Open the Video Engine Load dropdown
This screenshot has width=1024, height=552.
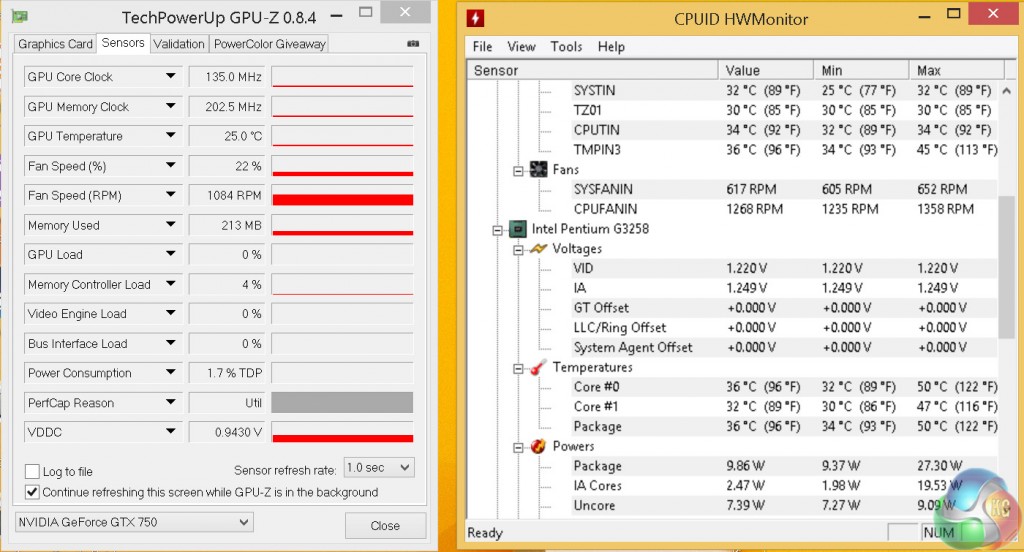coord(170,314)
